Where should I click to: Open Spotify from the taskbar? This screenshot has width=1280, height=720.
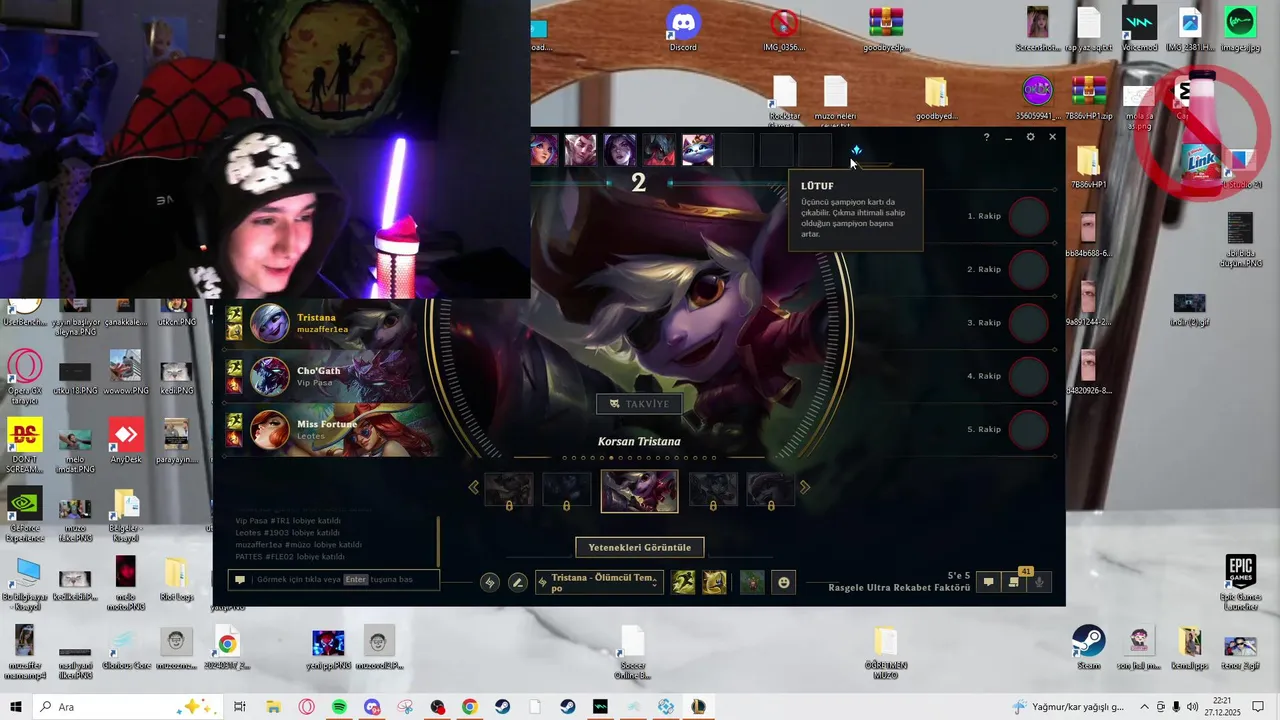tap(339, 707)
